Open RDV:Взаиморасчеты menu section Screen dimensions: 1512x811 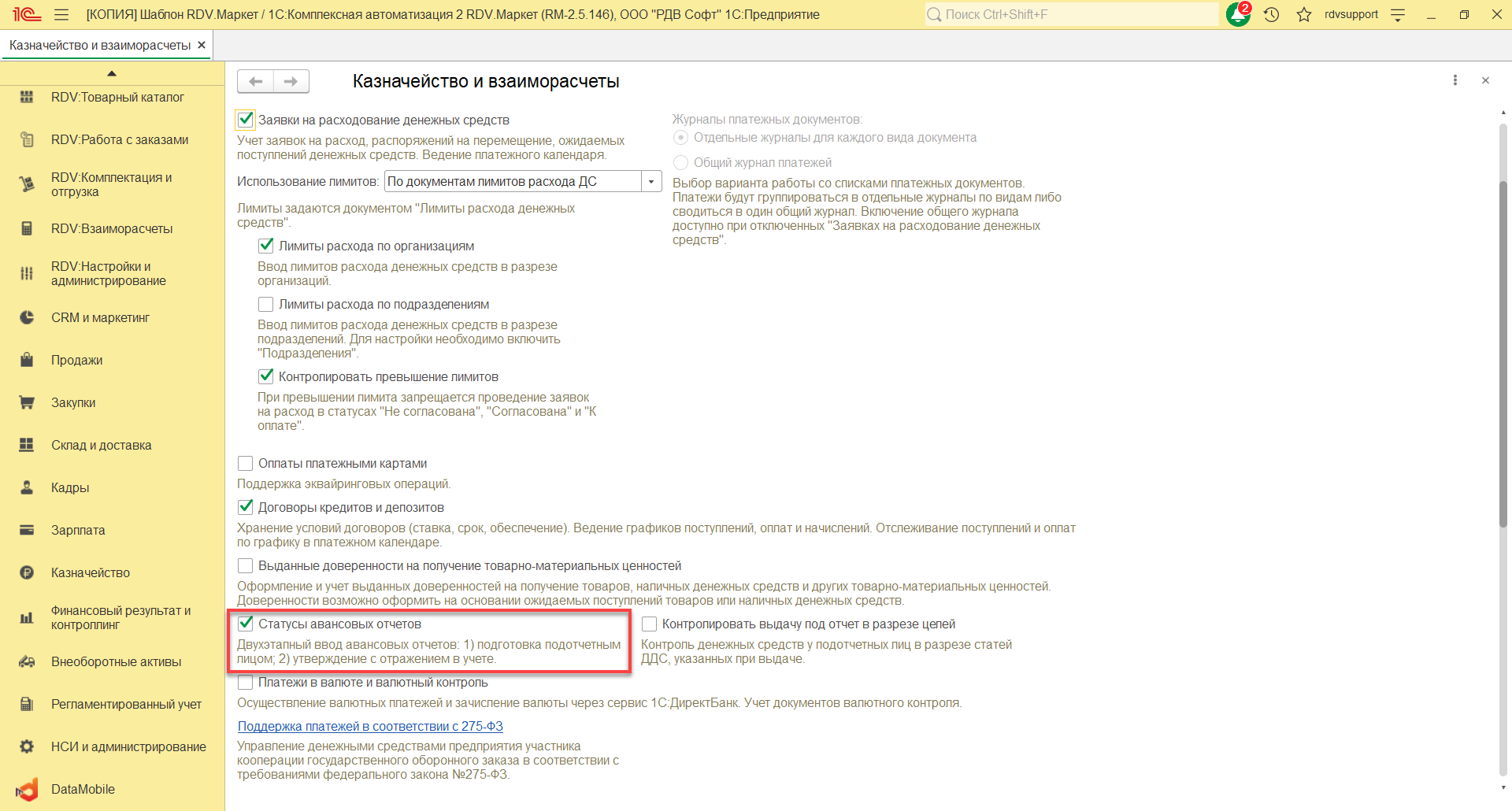[x=112, y=228]
